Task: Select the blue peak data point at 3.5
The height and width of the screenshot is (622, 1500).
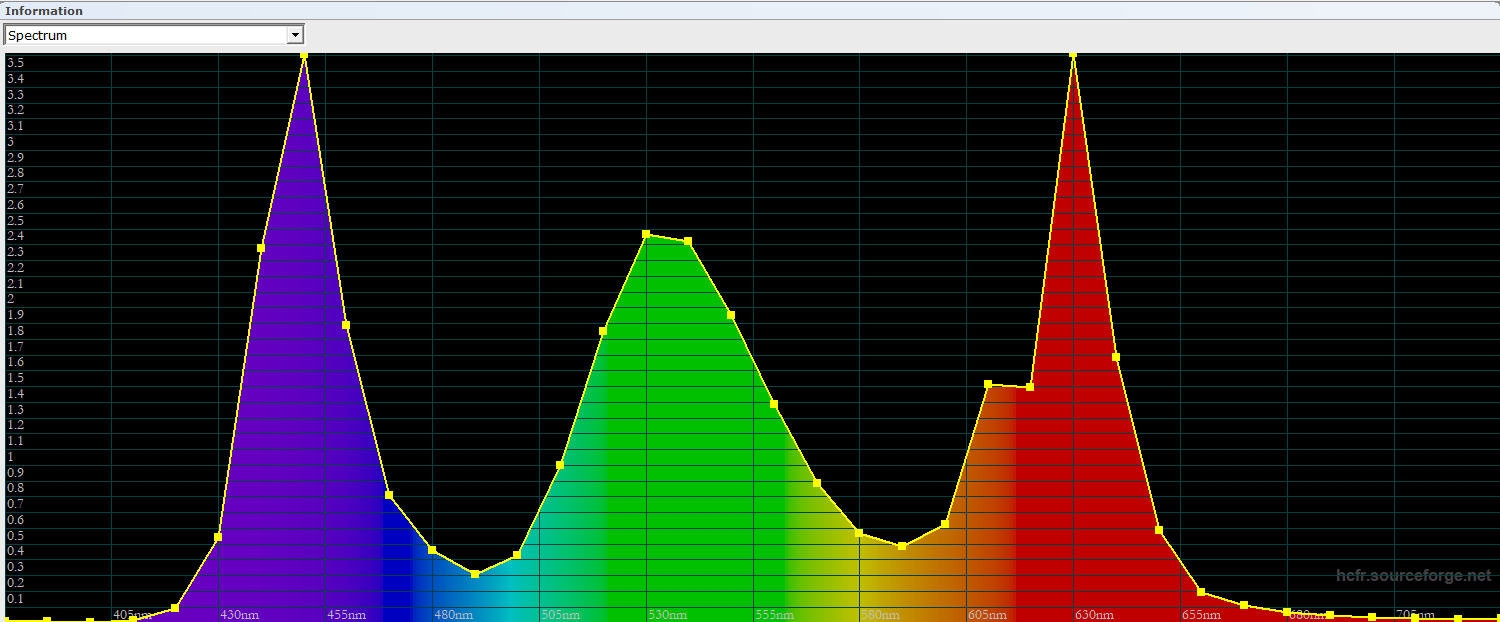Action: [x=304, y=55]
